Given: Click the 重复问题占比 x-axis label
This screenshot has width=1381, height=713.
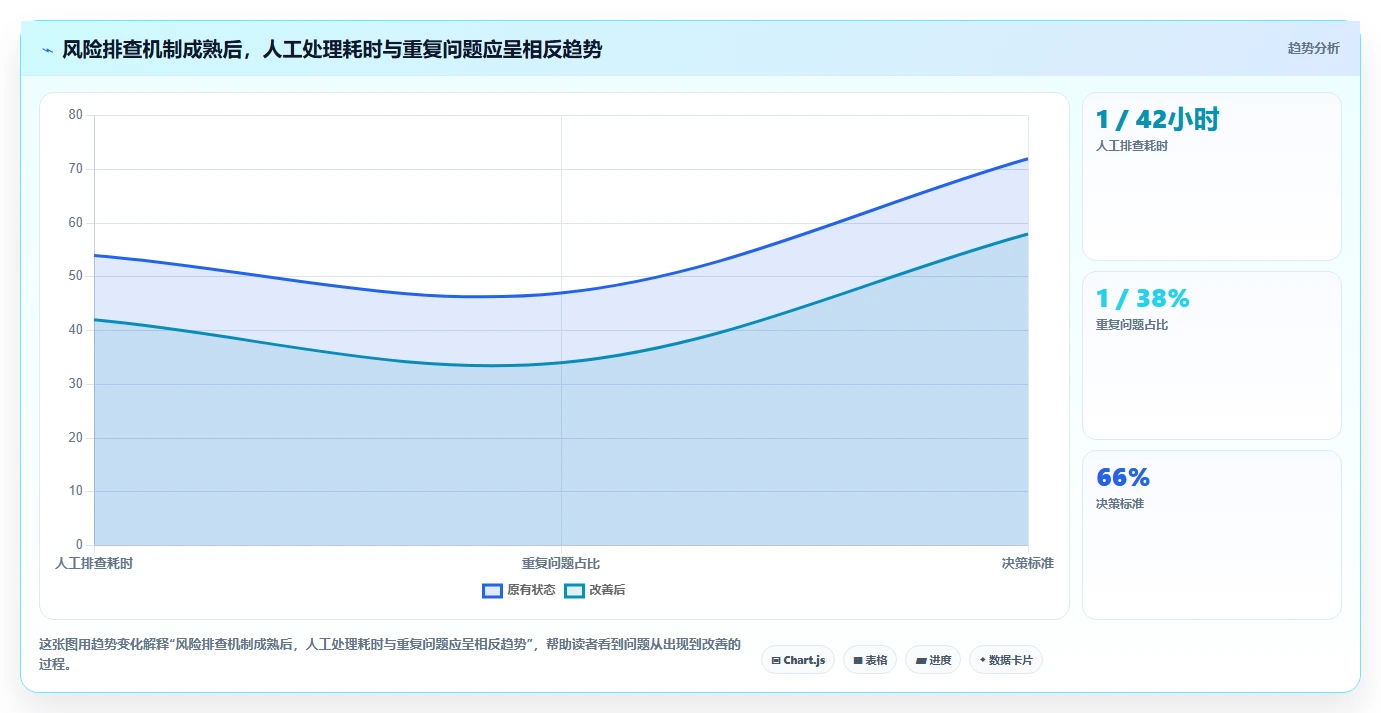Looking at the screenshot, I should pyautogui.click(x=561, y=563).
